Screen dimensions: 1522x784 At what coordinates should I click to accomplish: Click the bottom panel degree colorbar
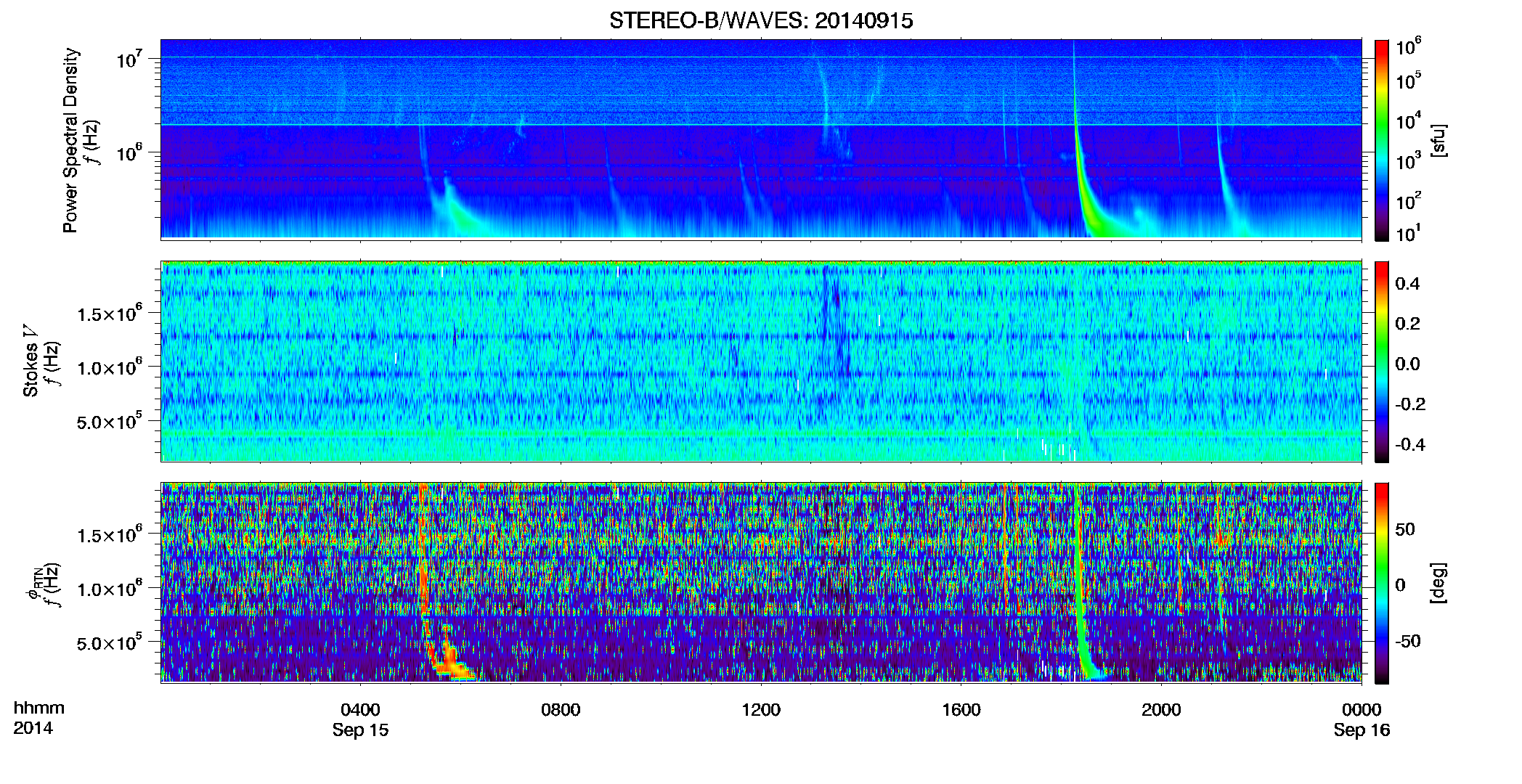point(1382,583)
